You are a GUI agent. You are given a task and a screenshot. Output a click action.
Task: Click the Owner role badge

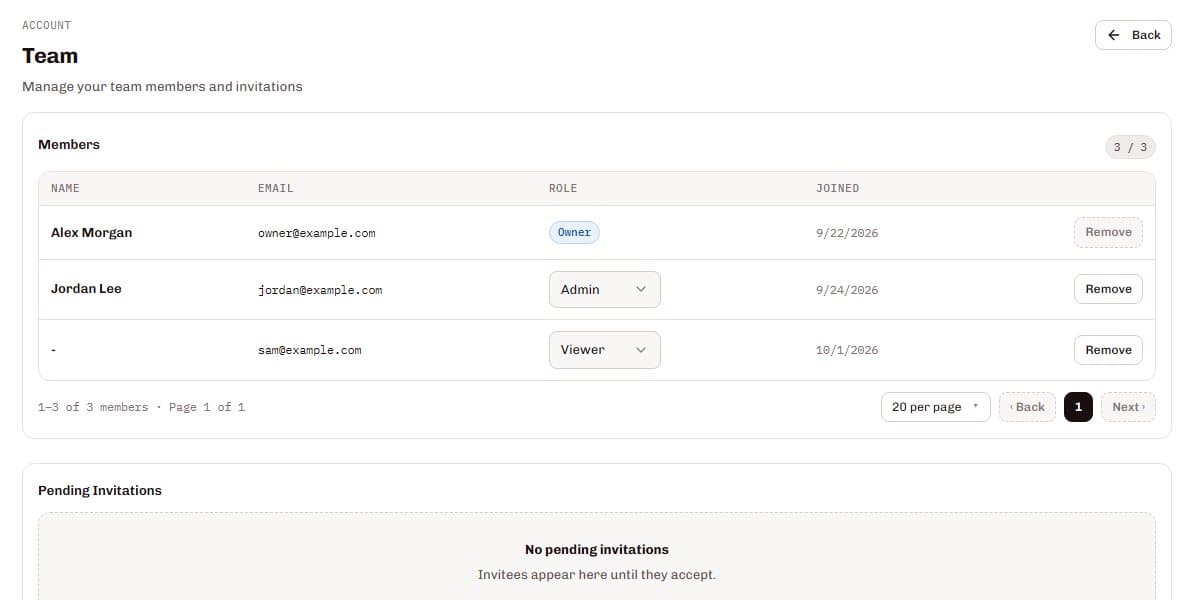[x=574, y=232]
